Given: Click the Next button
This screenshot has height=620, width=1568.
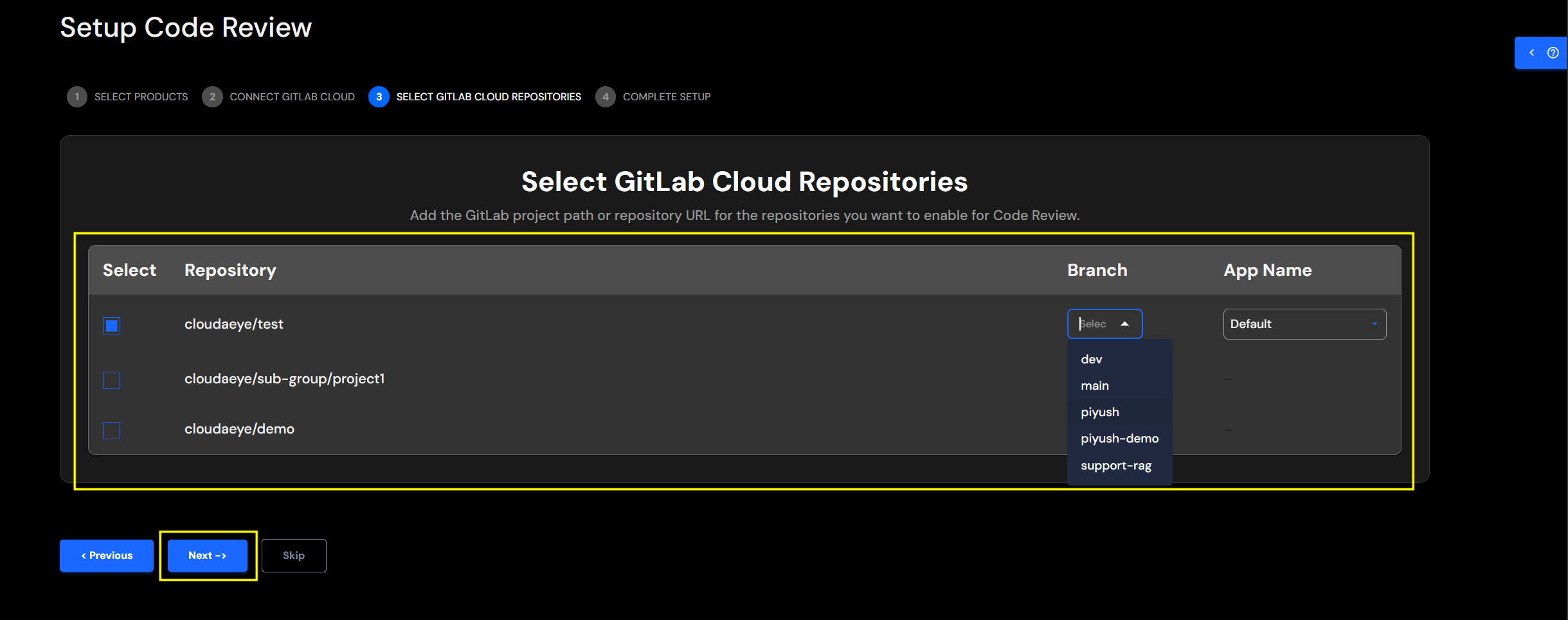Looking at the screenshot, I should pyautogui.click(x=207, y=555).
